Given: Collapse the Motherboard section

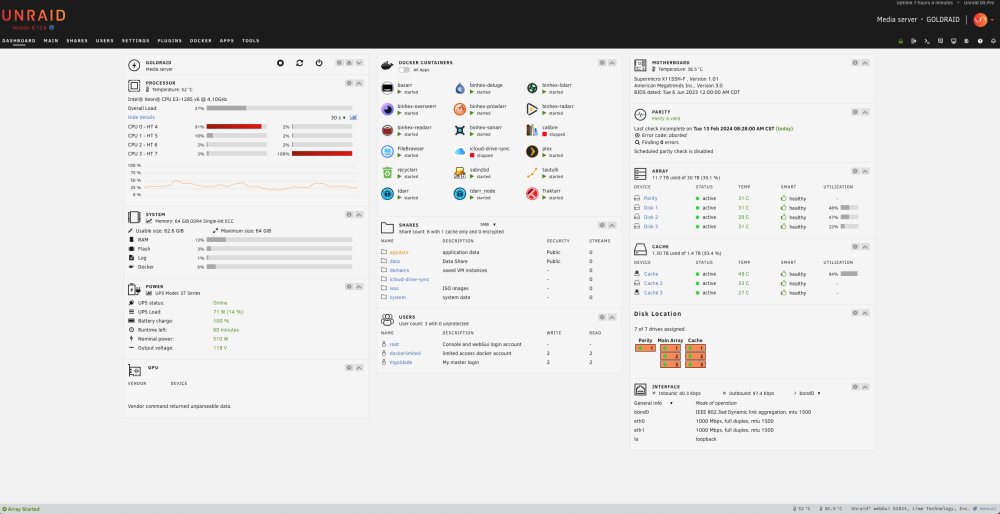Looking at the screenshot, I should coord(865,62).
